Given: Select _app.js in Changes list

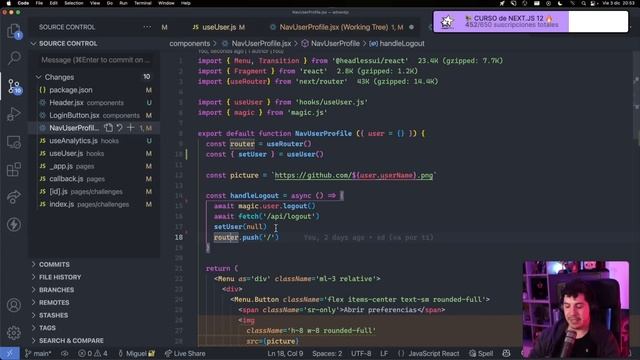Looking at the screenshot, I should click(94, 166).
